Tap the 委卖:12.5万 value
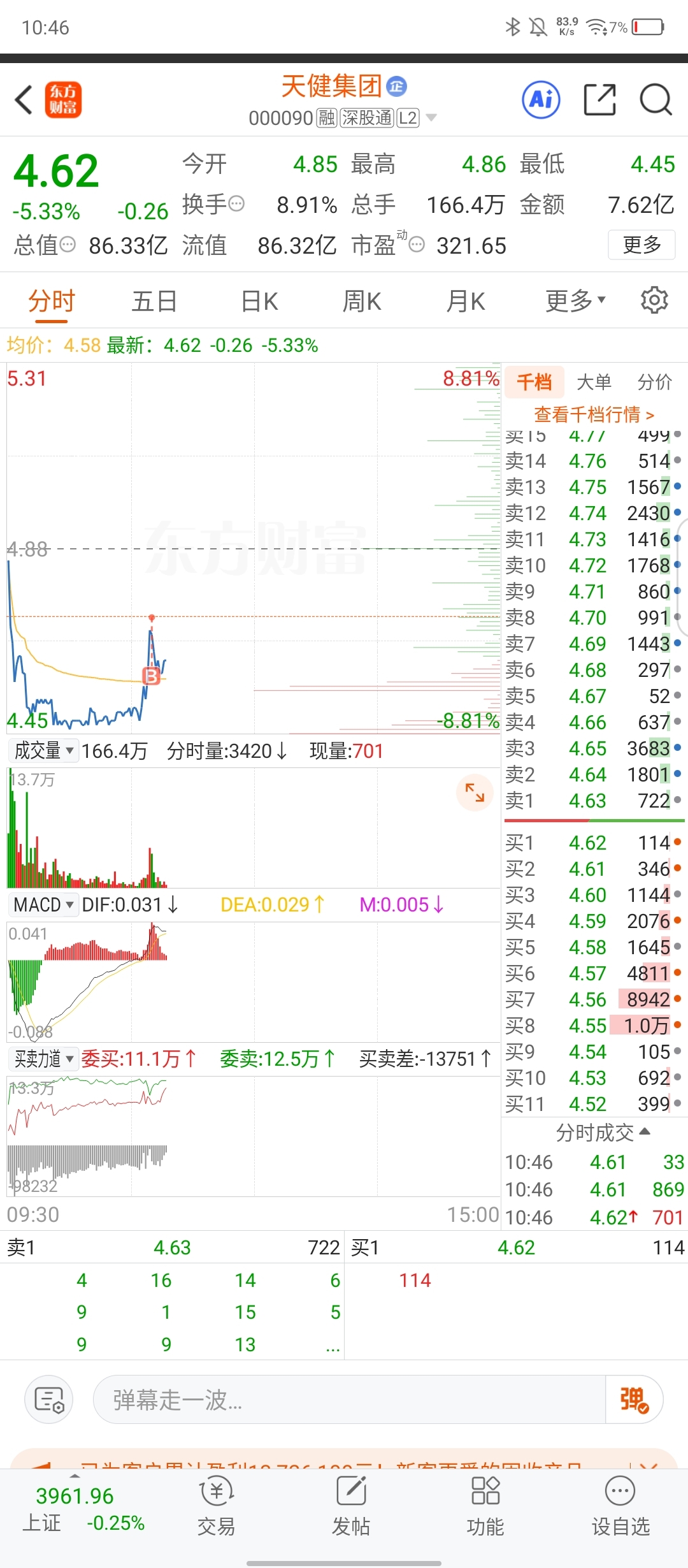Image resolution: width=688 pixels, height=1568 pixels. tap(278, 1059)
